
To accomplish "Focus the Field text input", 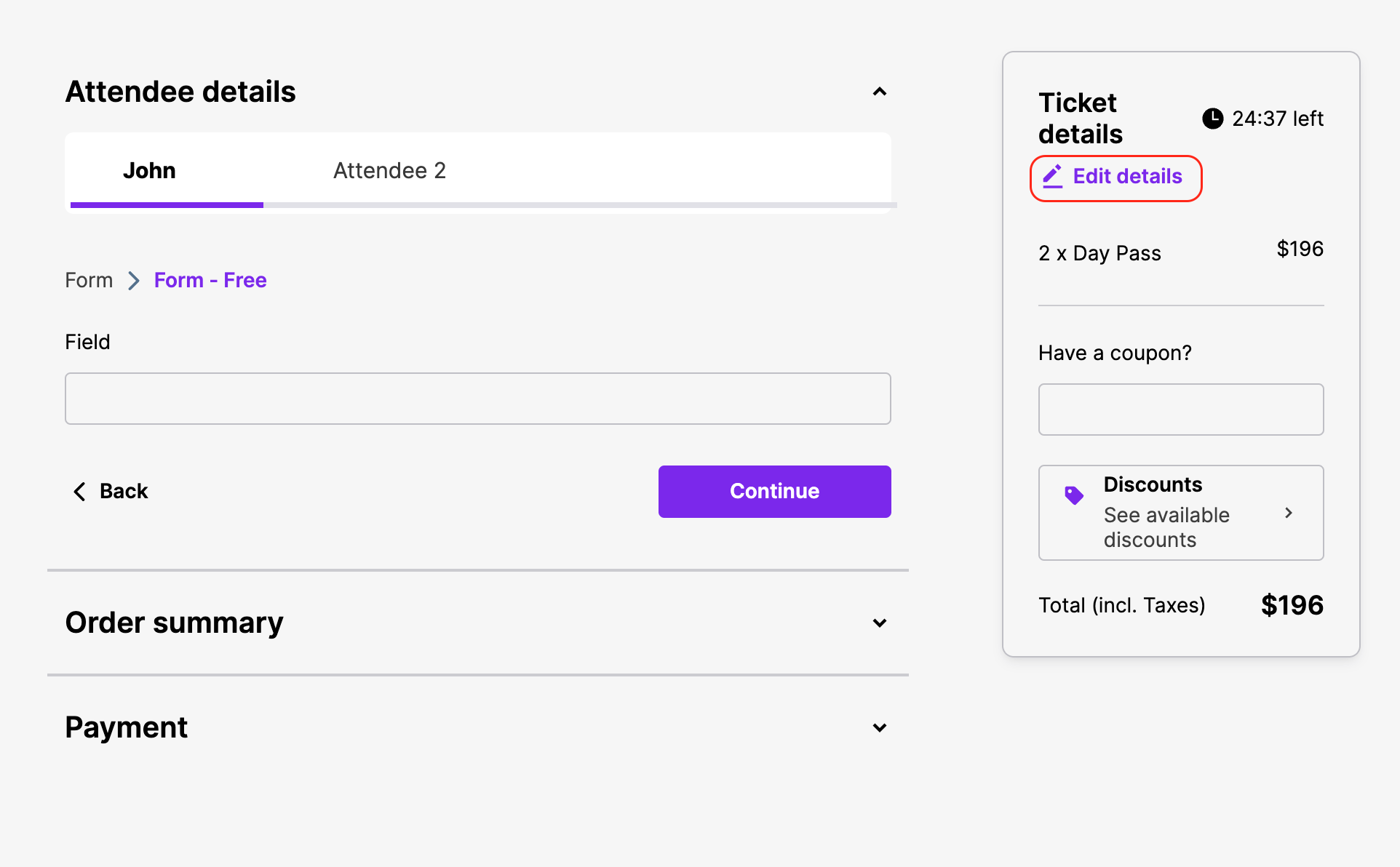I will 477,399.
